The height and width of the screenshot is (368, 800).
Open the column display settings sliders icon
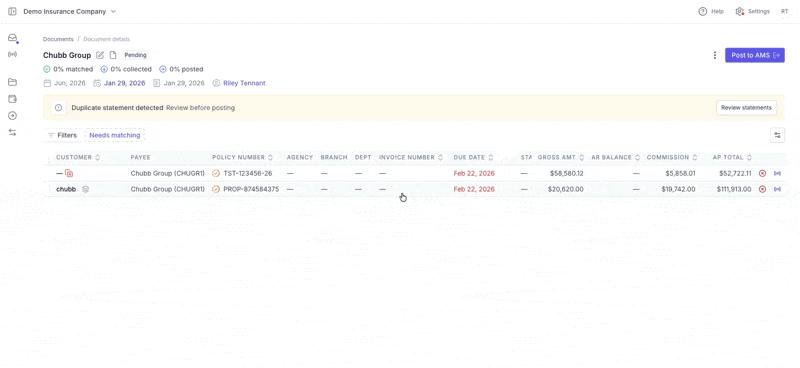pos(777,135)
